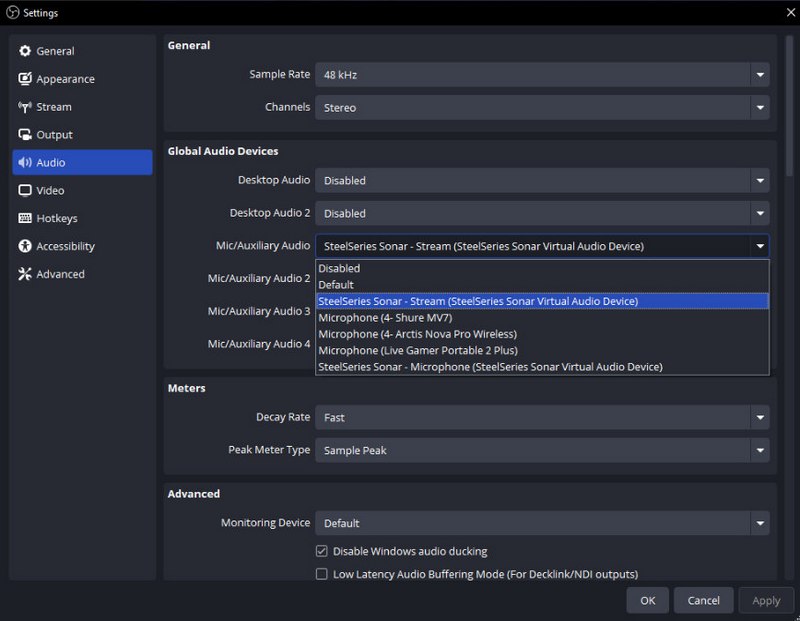Click the Audio speaker icon
800x621 pixels.
tap(24, 162)
